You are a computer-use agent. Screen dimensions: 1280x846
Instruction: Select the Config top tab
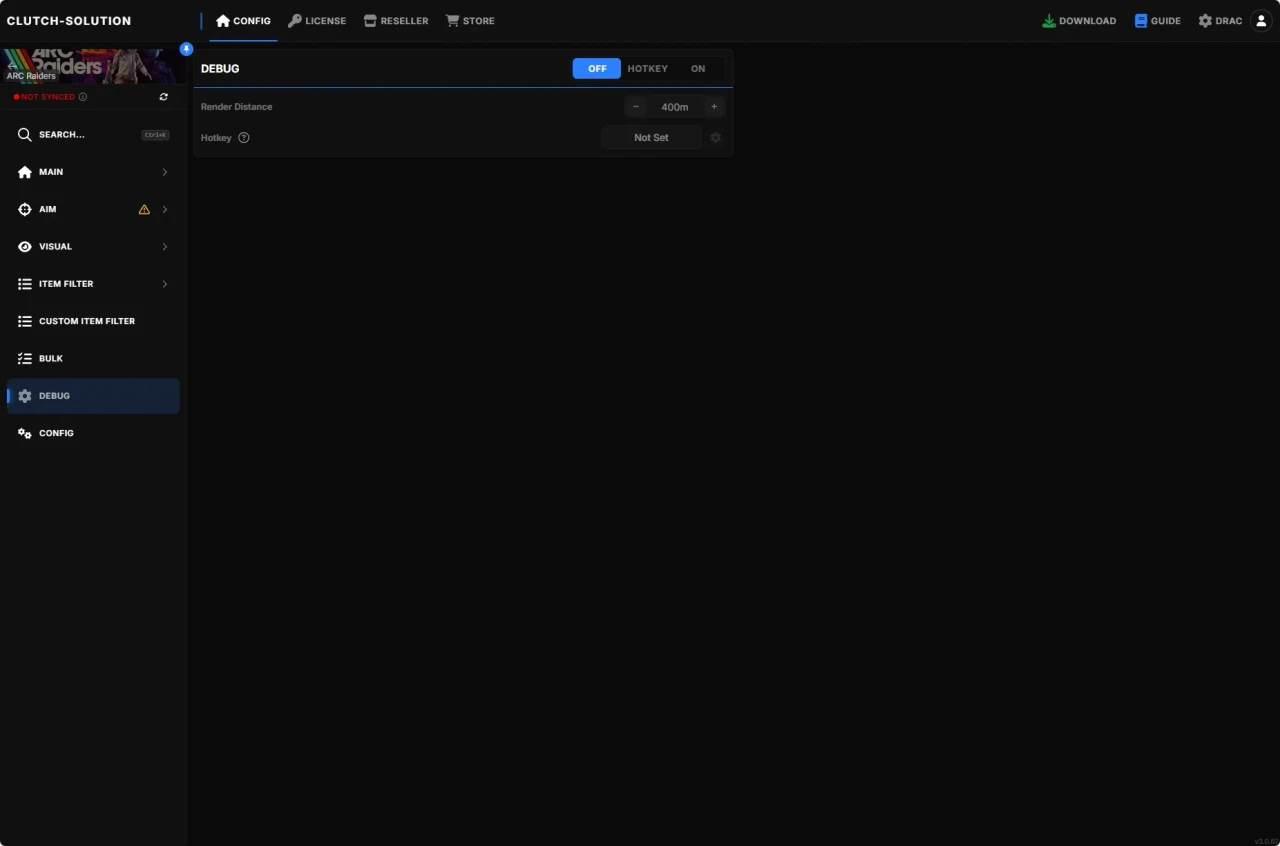tap(243, 21)
